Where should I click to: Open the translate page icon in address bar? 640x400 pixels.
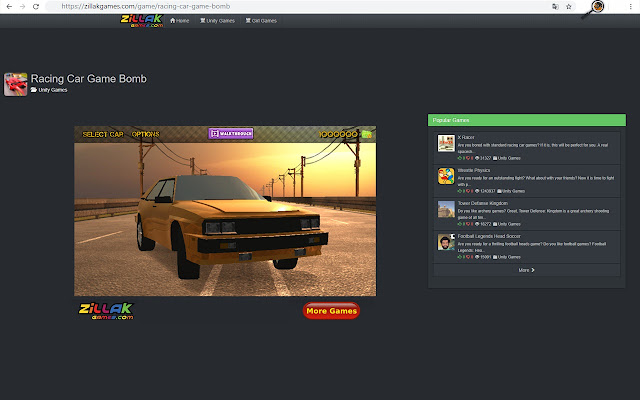(555, 7)
